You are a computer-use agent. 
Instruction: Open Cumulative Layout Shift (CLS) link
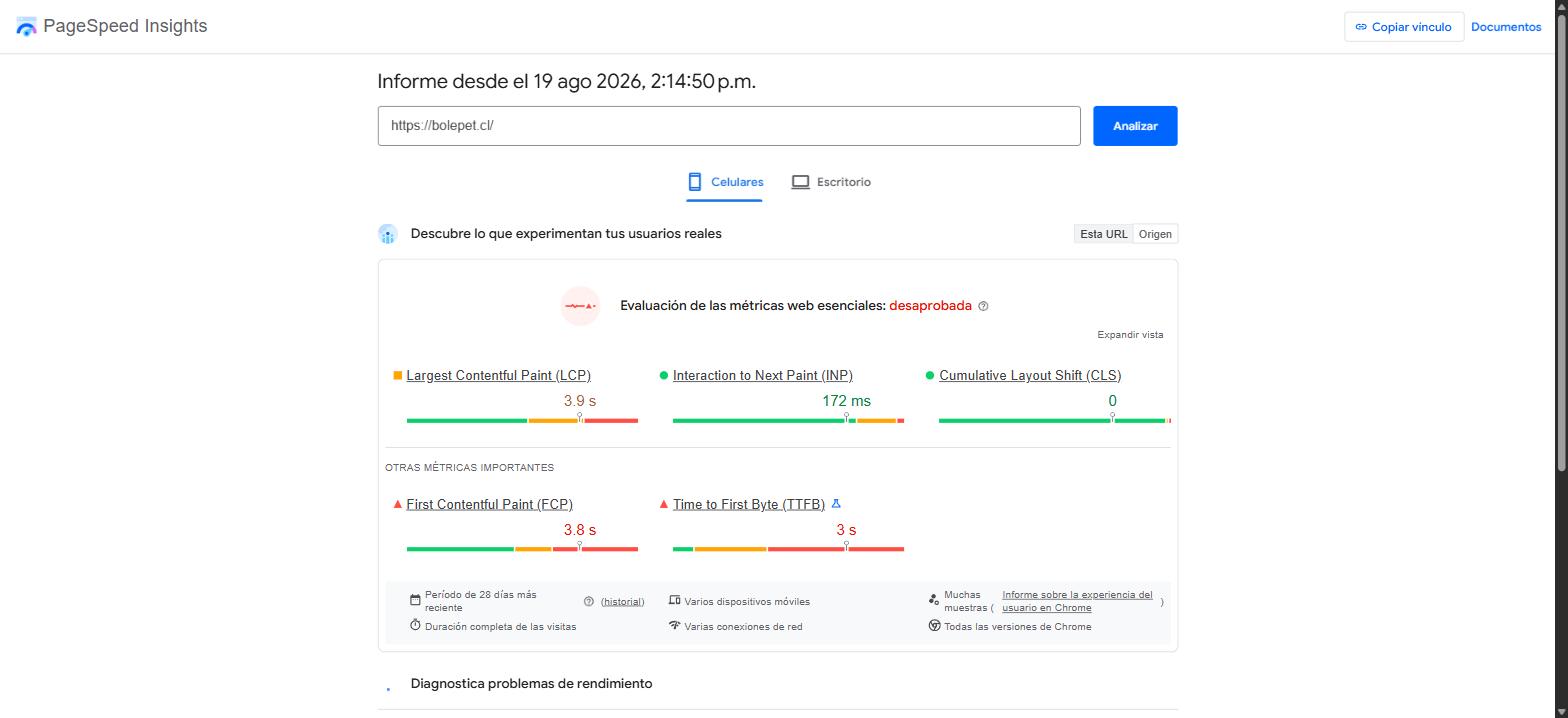click(1030, 376)
